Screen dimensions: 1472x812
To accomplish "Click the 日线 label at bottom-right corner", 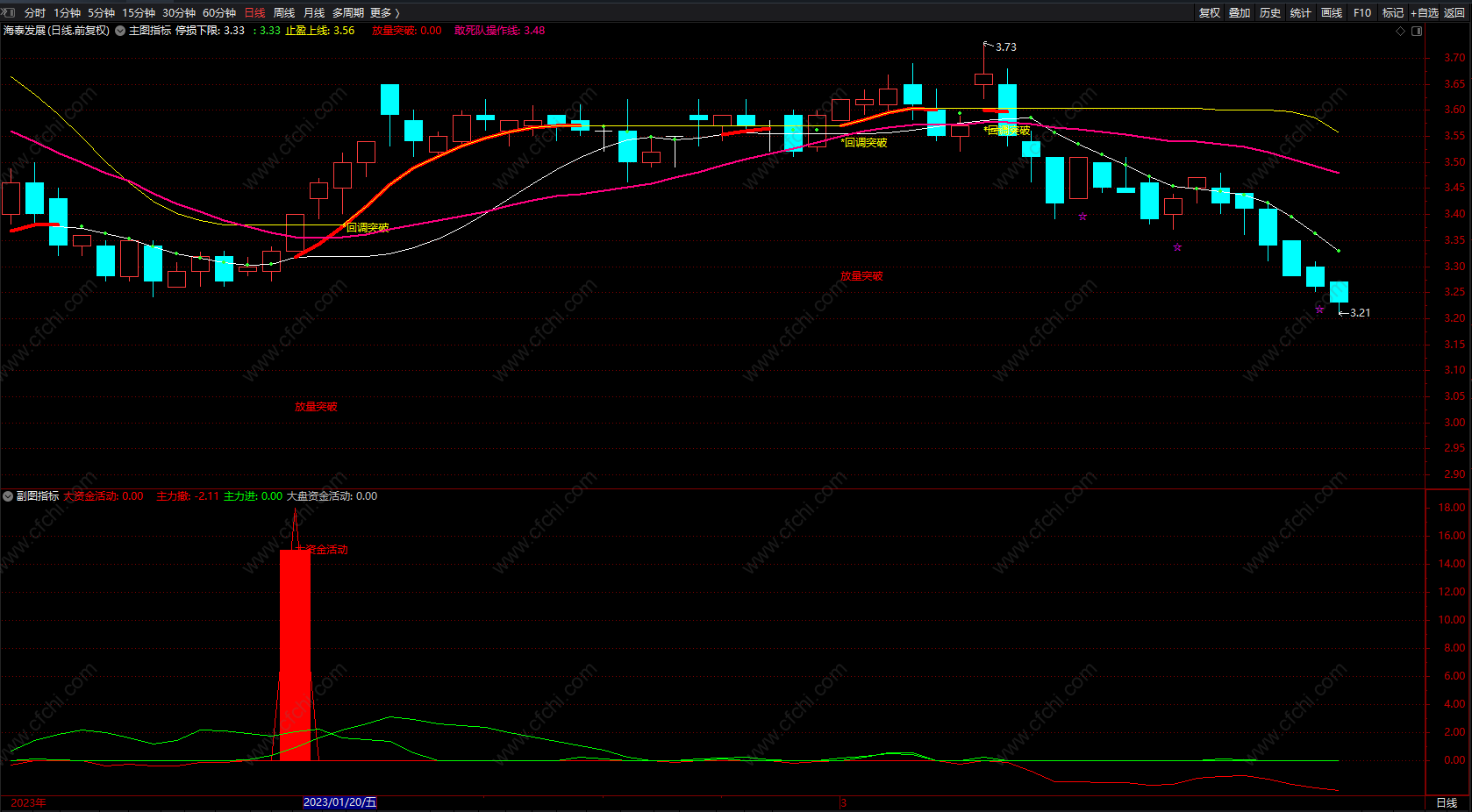I will pos(1447,802).
